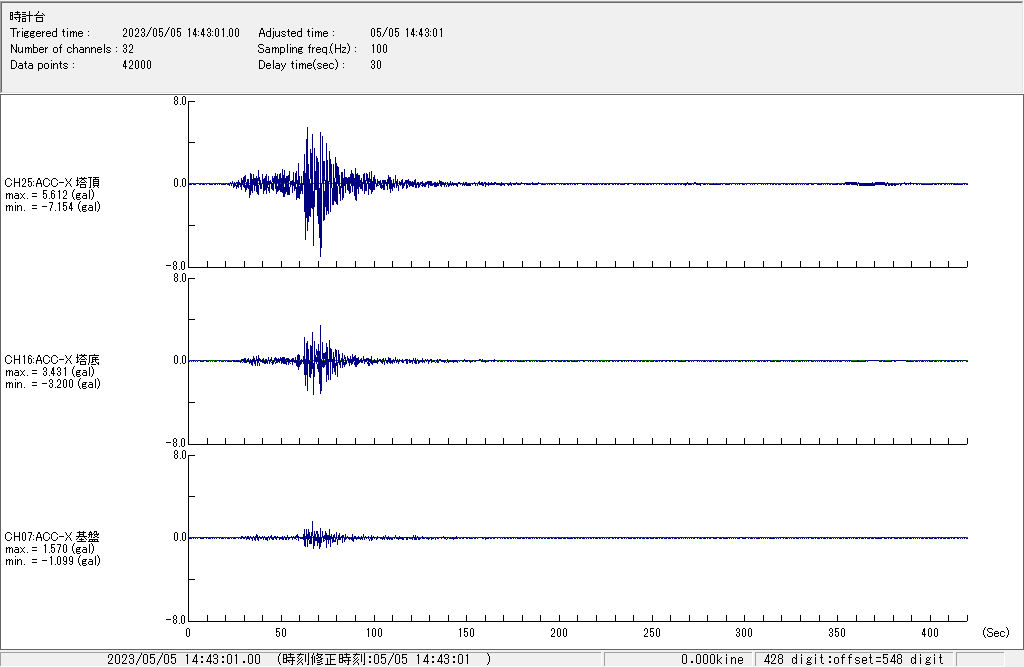Click the 400 second mark on time axis
Viewport: 1024px width, 667px height.
(x=930, y=633)
